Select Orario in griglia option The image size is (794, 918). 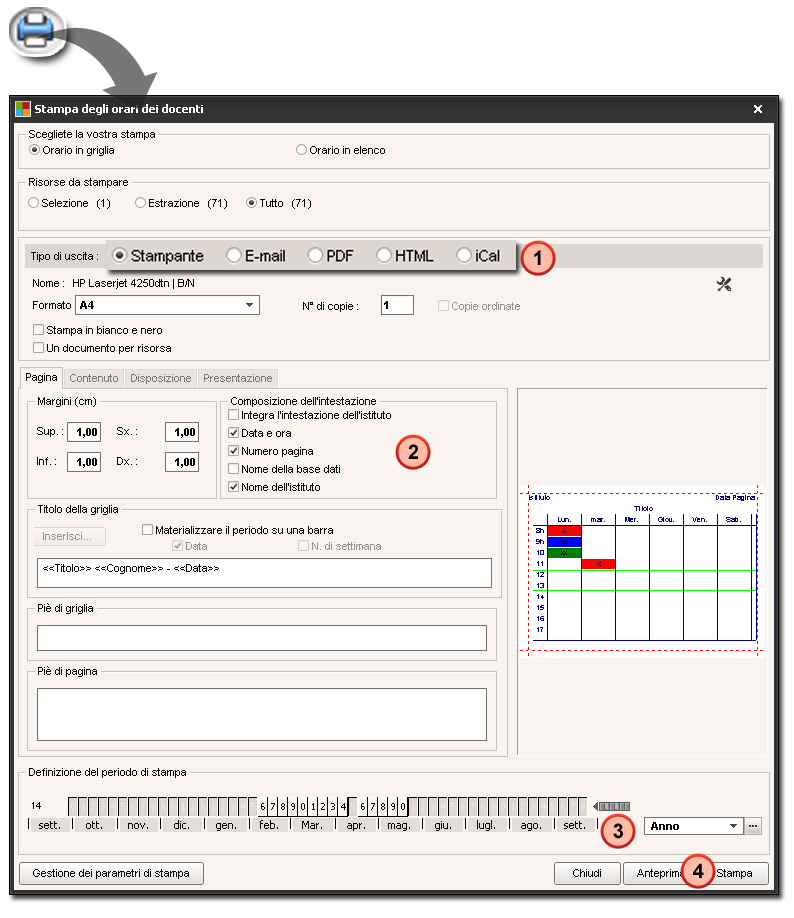point(73,150)
